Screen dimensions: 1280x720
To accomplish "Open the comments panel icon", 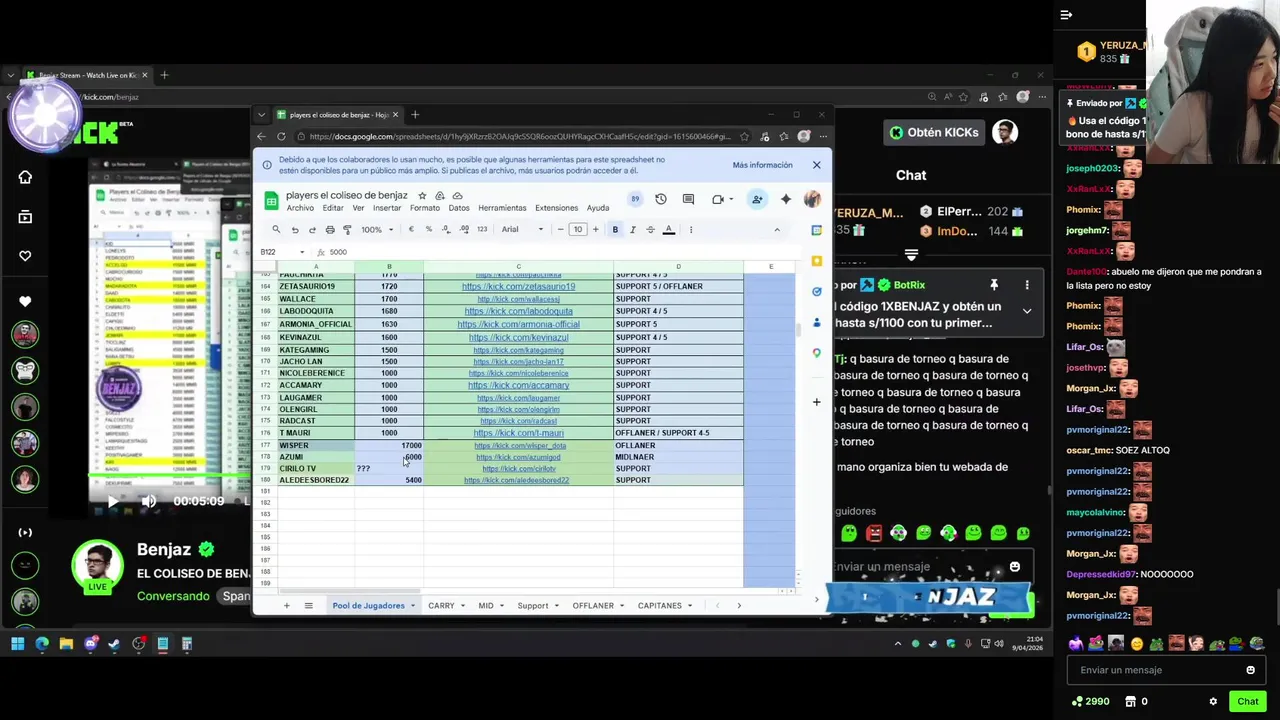I will [688, 200].
